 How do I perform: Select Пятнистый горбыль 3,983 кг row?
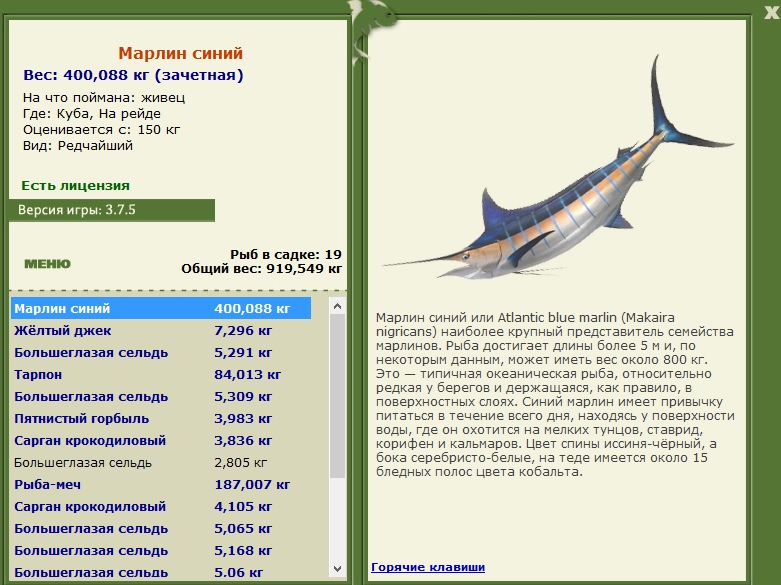(161, 419)
